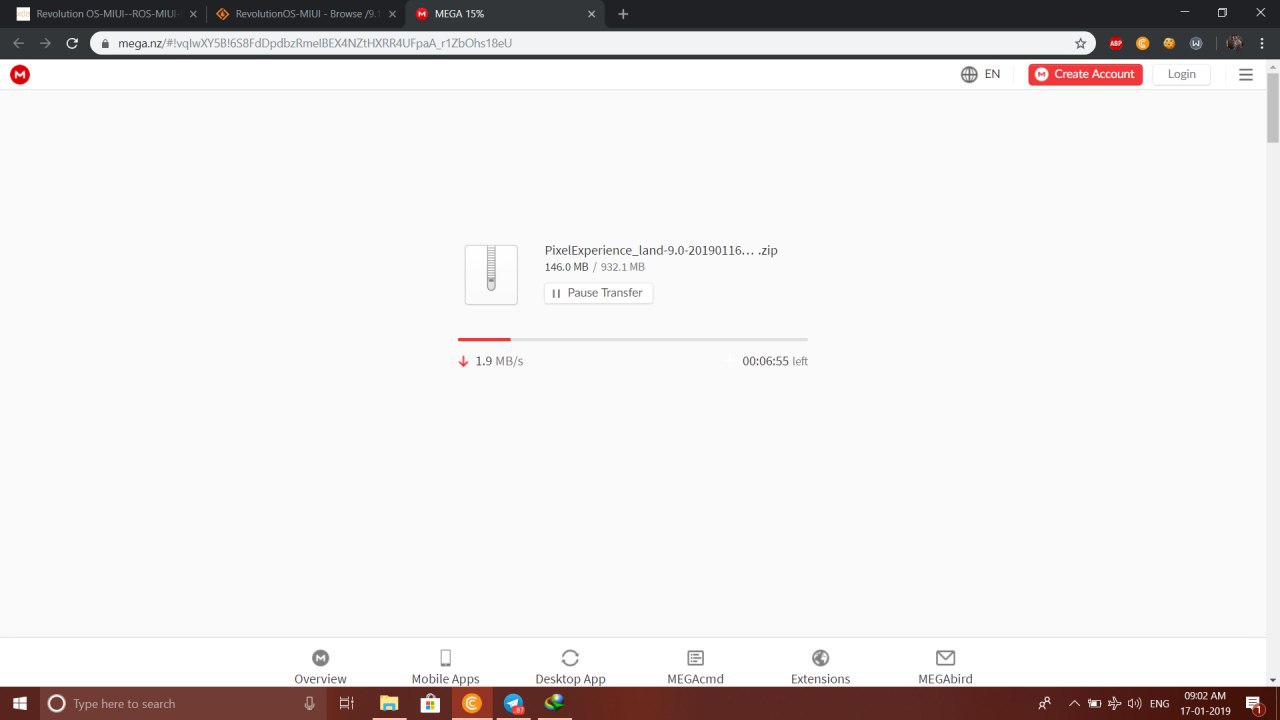Image resolution: width=1280 pixels, height=720 pixels.
Task: Open the Chrome three-dot menu
Action: click(x=1262, y=43)
